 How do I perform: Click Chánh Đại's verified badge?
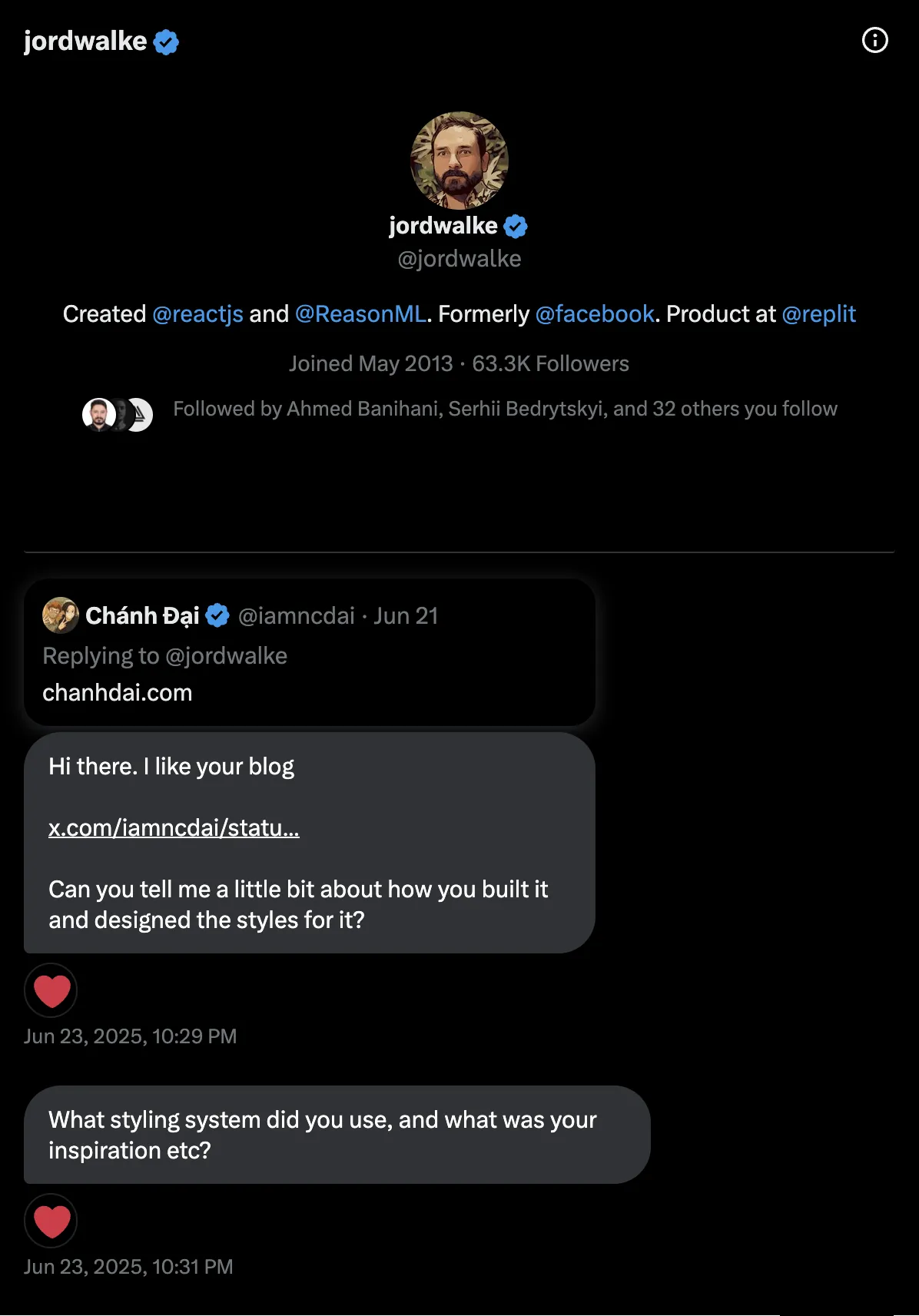[218, 615]
